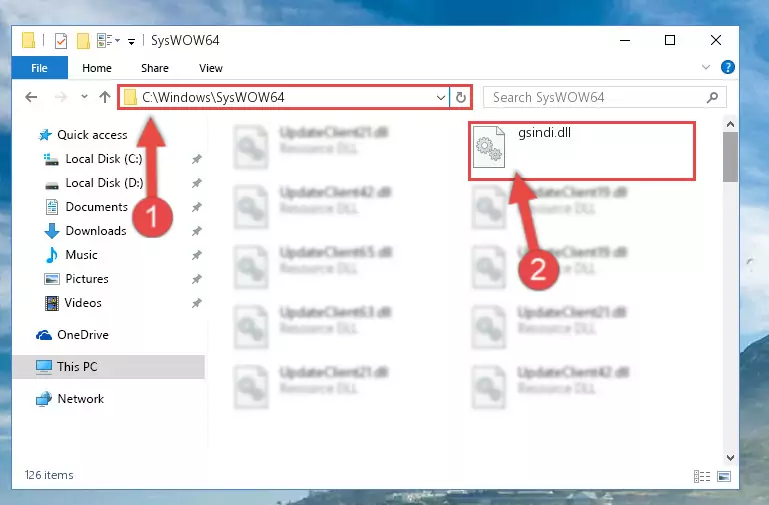Unpin Pictures using its pin icon
The height and width of the screenshot is (505, 769).
197,279
